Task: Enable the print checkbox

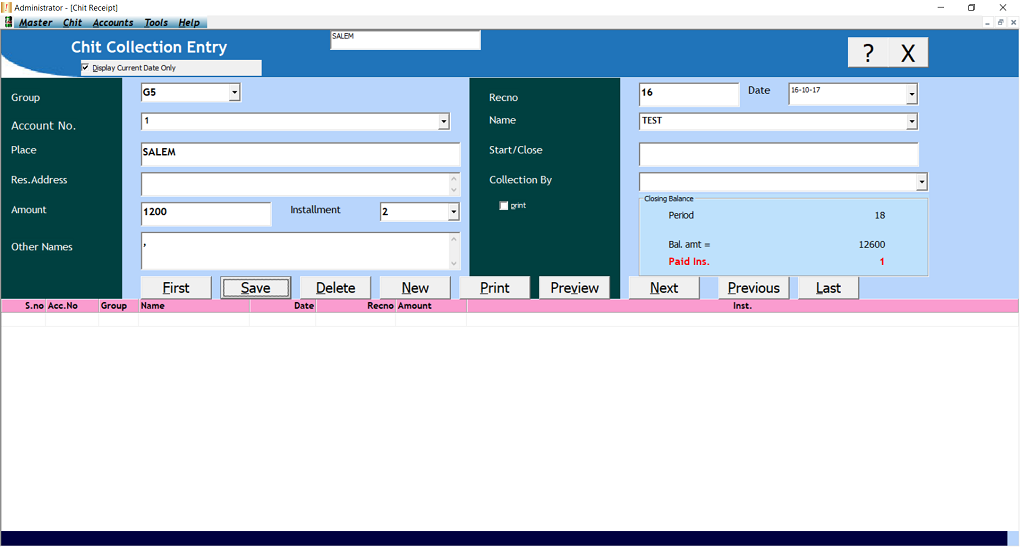Action: [x=504, y=206]
